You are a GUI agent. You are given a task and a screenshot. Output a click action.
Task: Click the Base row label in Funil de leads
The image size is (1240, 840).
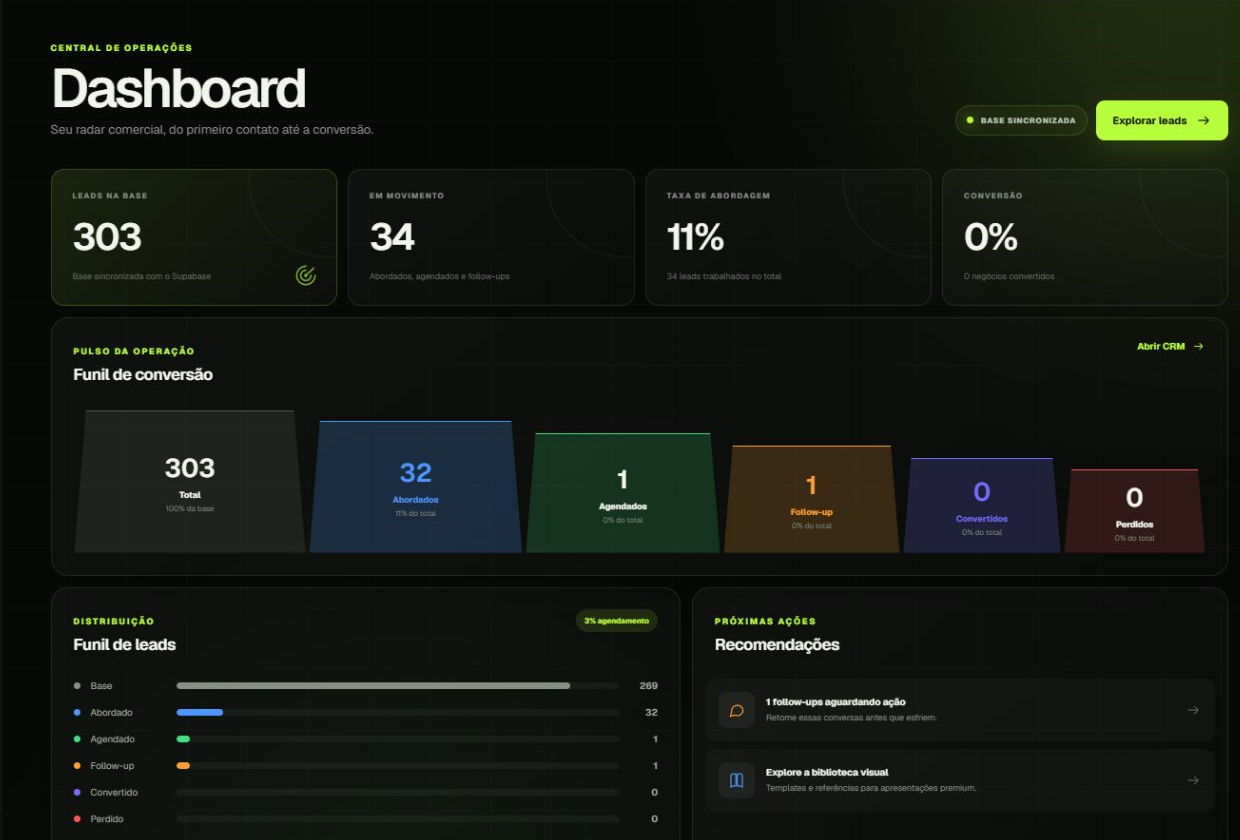click(x=101, y=686)
